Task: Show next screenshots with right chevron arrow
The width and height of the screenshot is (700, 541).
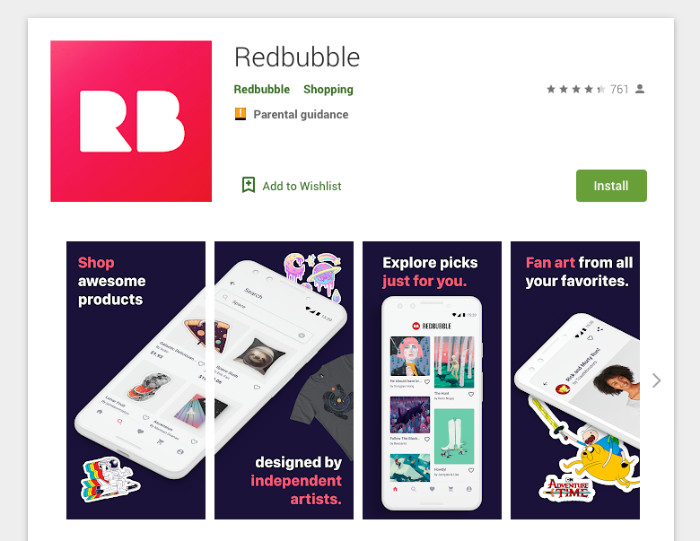Action: coord(656,380)
